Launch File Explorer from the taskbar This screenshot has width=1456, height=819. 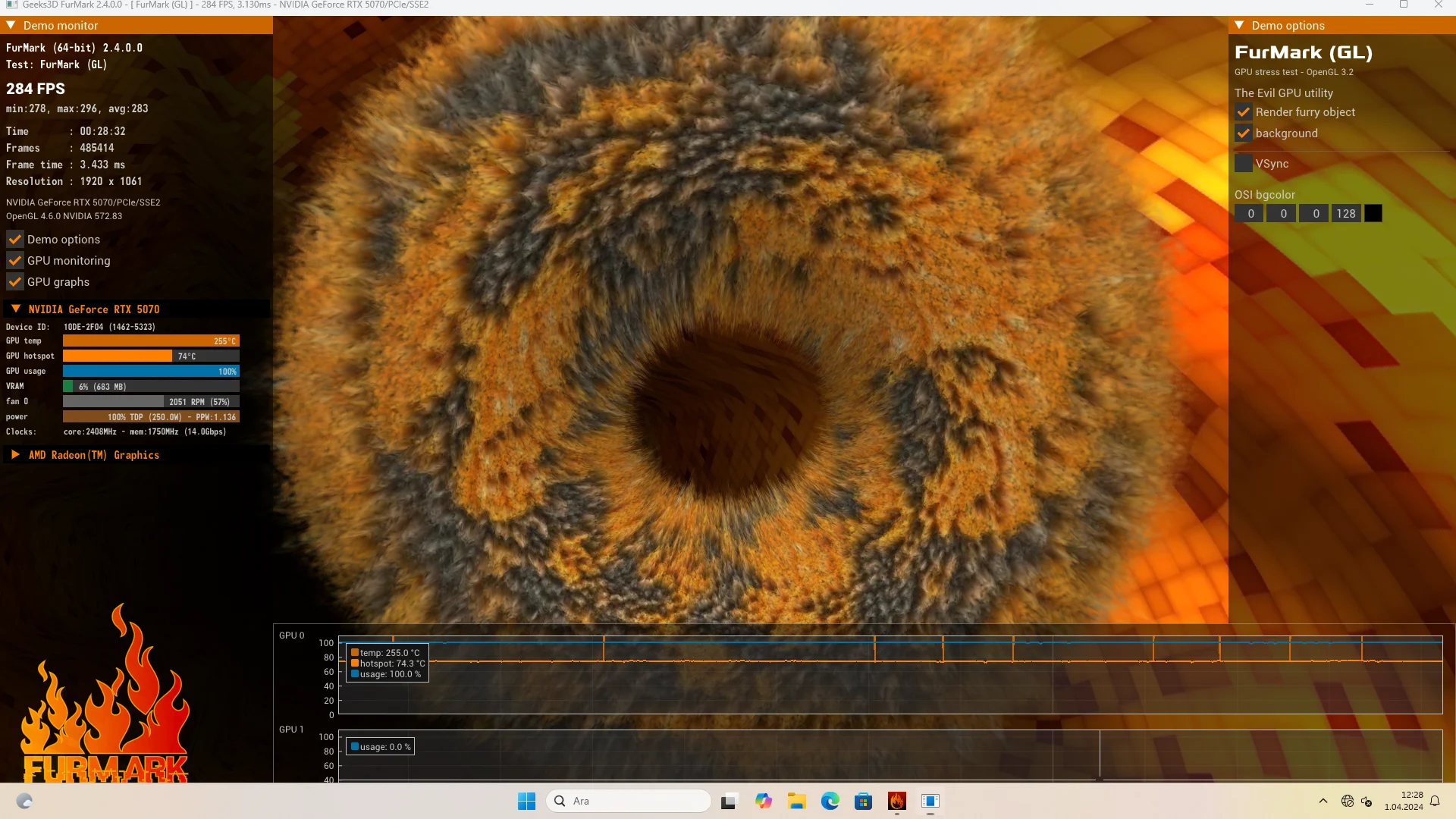coord(796,801)
